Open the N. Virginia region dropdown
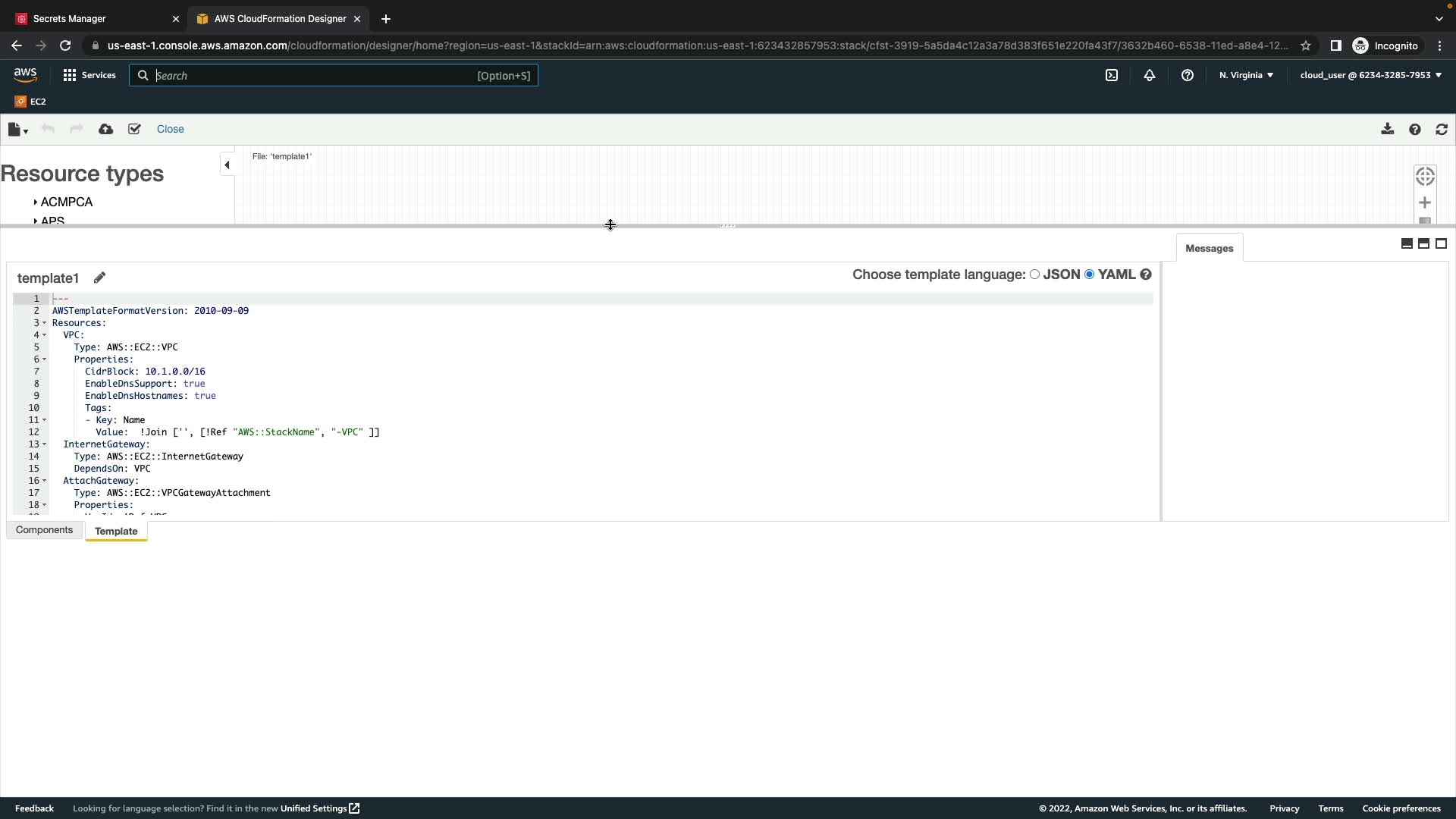 pyautogui.click(x=1246, y=75)
